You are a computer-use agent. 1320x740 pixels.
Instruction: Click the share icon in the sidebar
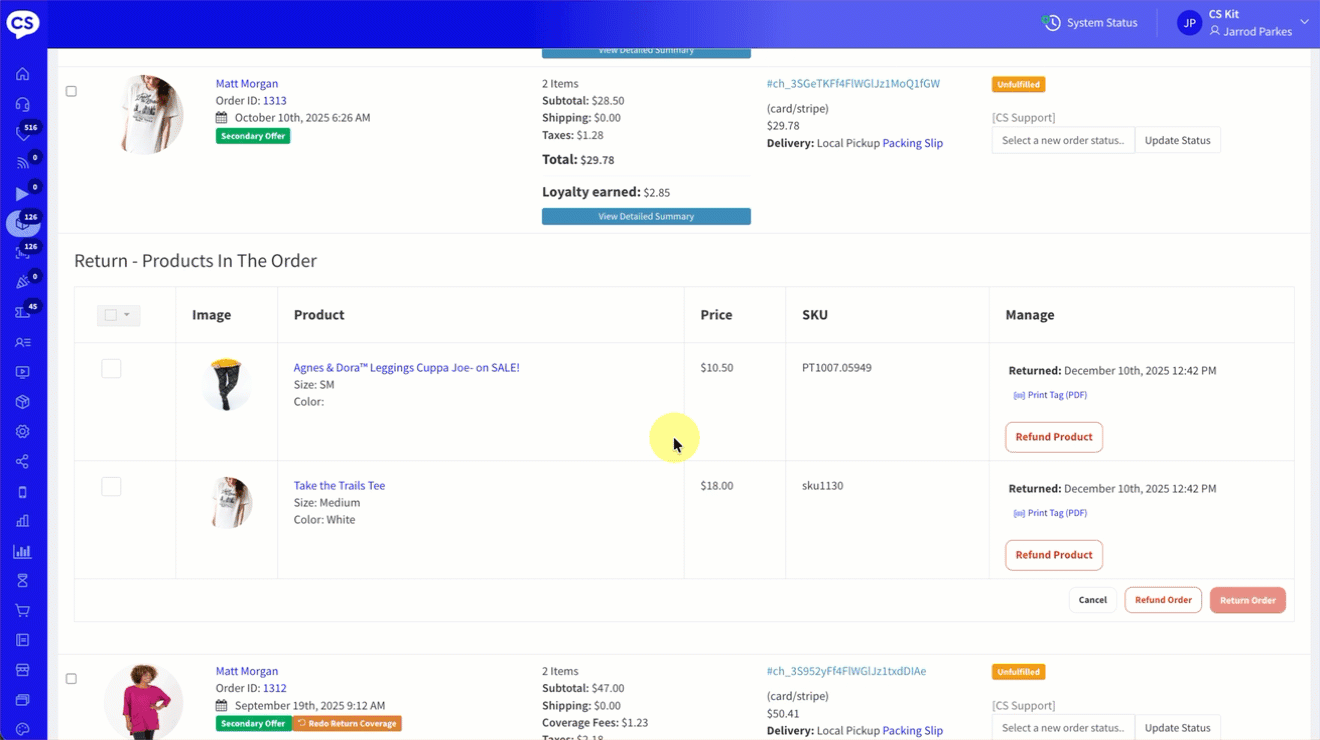pos(22,462)
